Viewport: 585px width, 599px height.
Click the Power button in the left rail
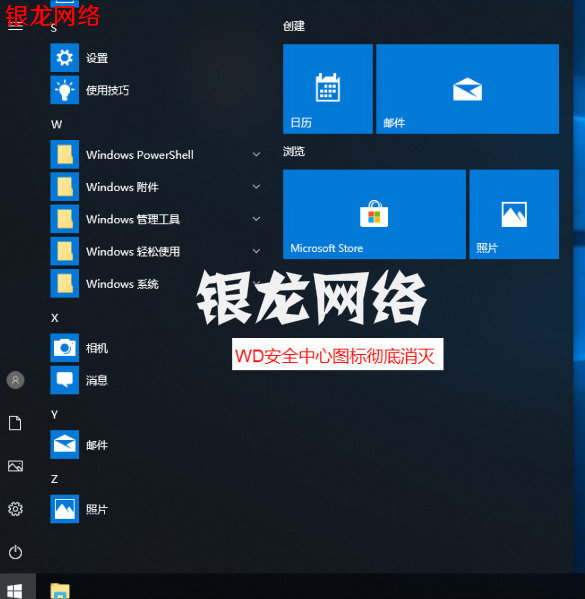coord(15,552)
